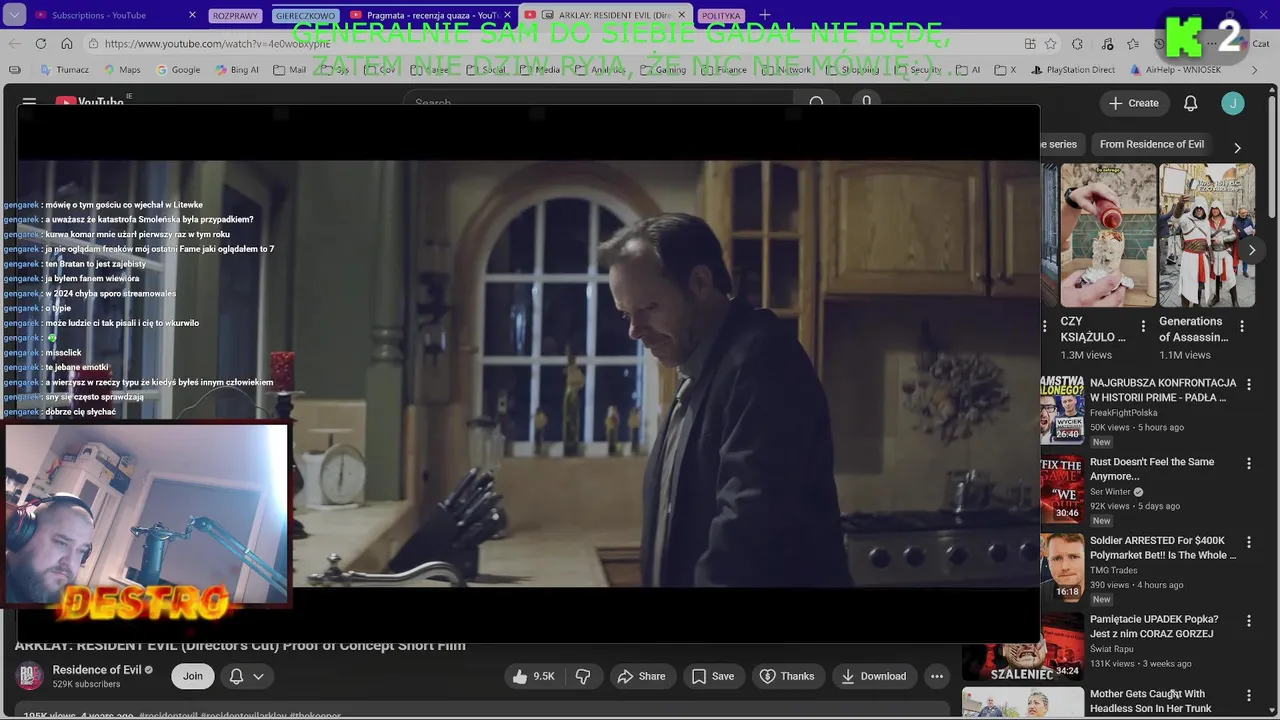Show next Shorts with right chevron
This screenshot has width=1280, height=720.
pos(1251,250)
